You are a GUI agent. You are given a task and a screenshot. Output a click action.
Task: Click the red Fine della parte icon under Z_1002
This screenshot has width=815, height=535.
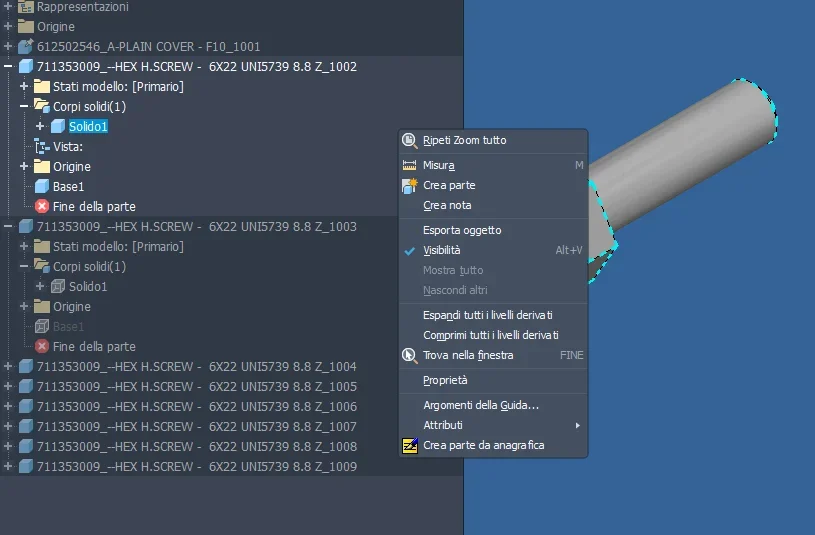(x=41, y=206)
